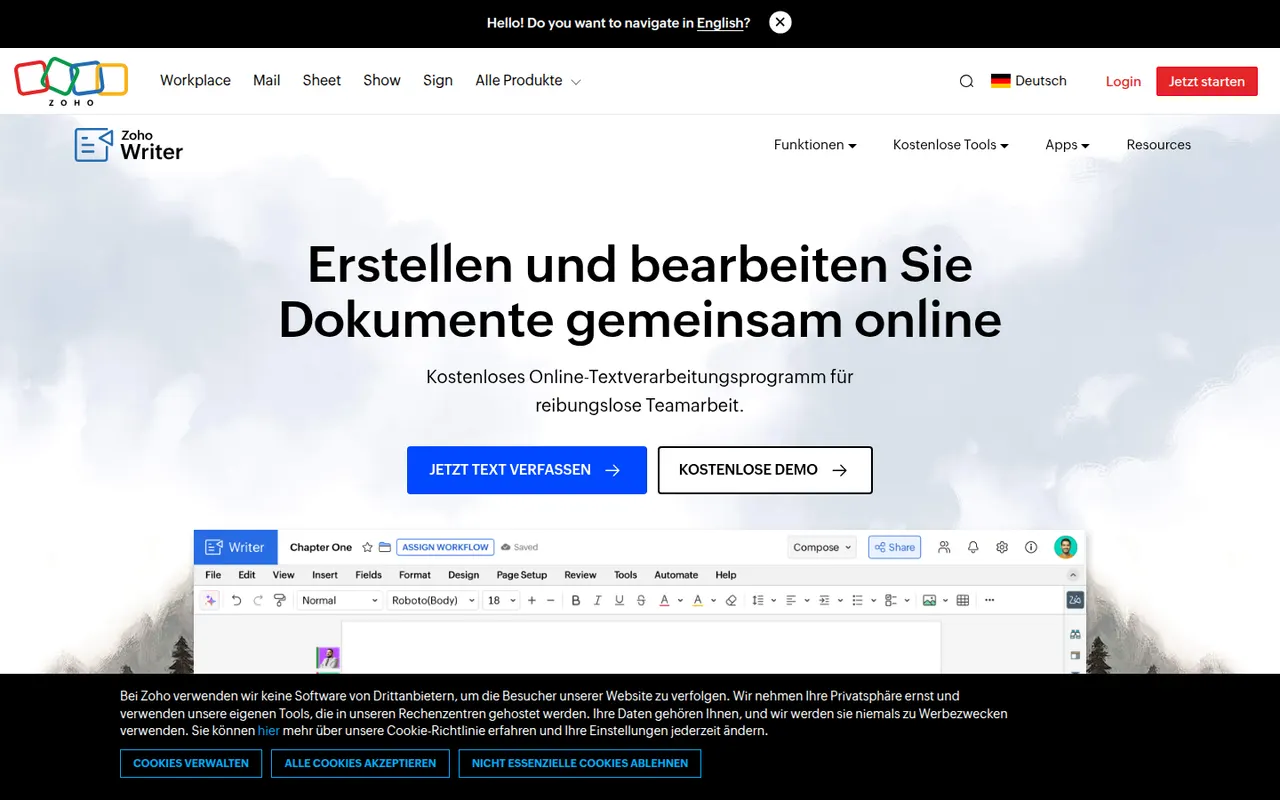Click the Underline icon in Writer toolbar

point(619,600)
